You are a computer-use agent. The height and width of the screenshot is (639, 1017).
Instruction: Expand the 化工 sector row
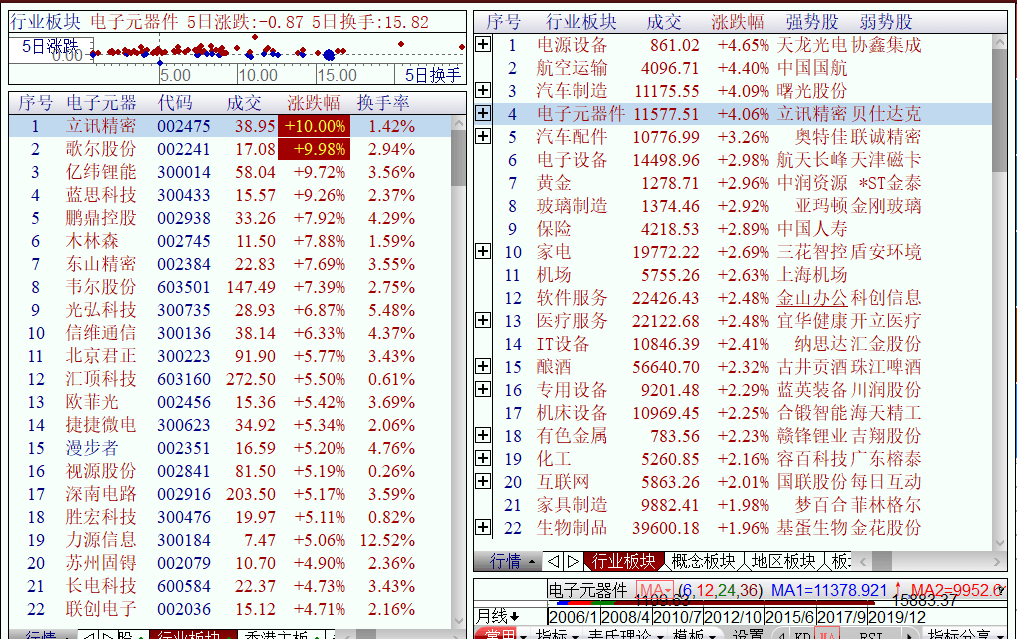point(483,458)
